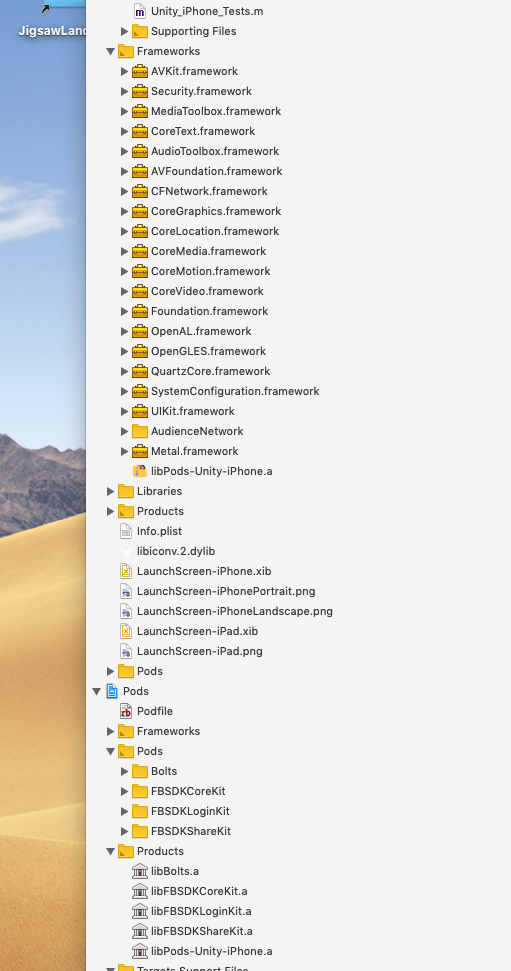Select the SystemConfiguration.framework row
Screen dimensions: 511x971
coord(299,391)
